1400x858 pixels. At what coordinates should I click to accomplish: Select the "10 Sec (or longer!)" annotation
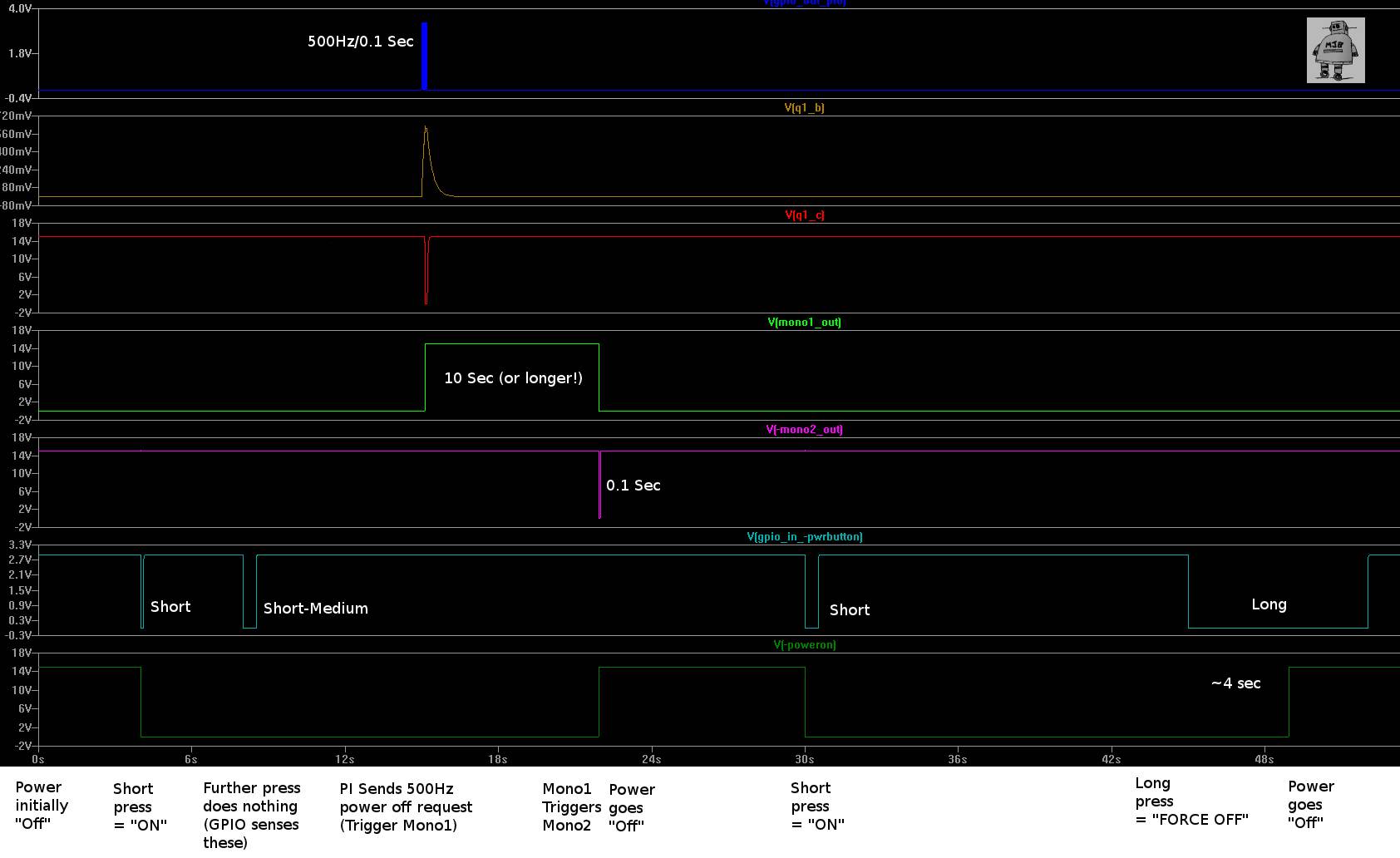point(513,378)
